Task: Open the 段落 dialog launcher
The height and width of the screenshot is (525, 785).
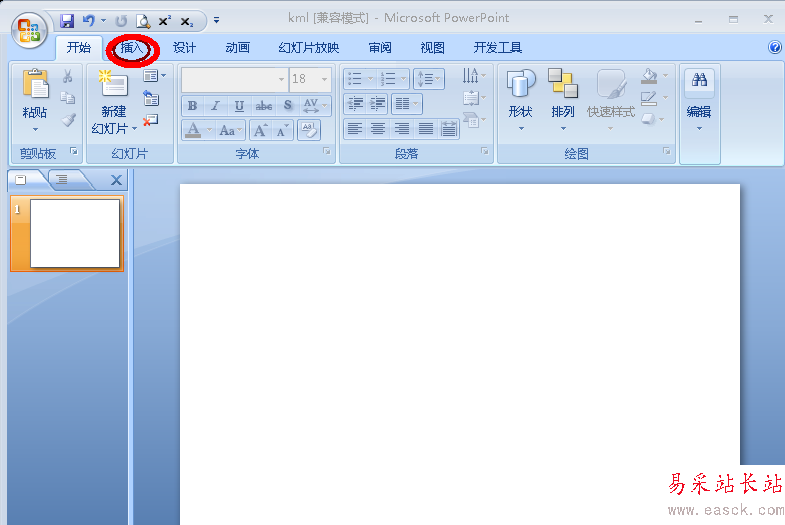Action: pos(485,151)
